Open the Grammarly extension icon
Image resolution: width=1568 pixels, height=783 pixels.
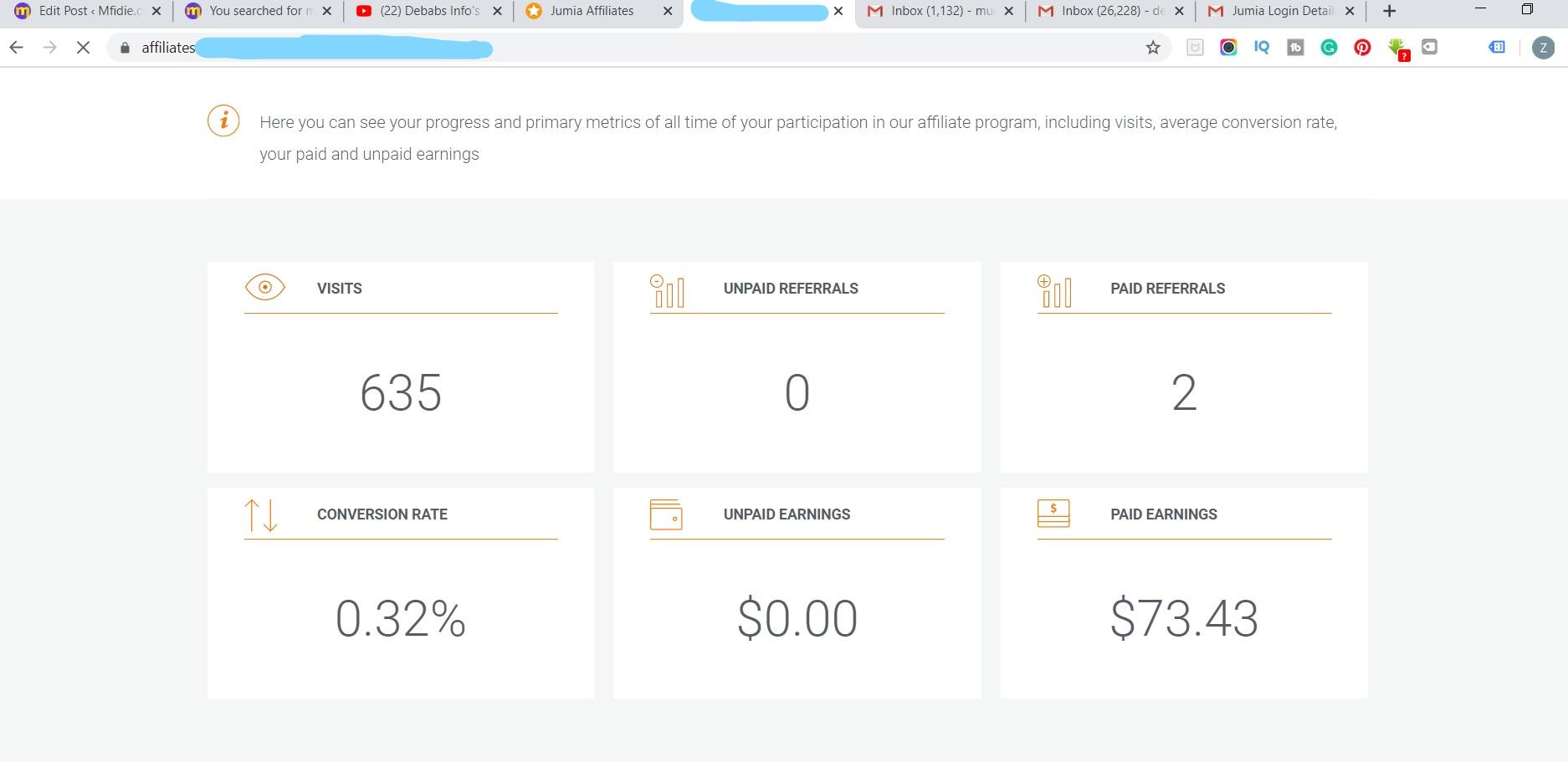tap(1329, 48)
